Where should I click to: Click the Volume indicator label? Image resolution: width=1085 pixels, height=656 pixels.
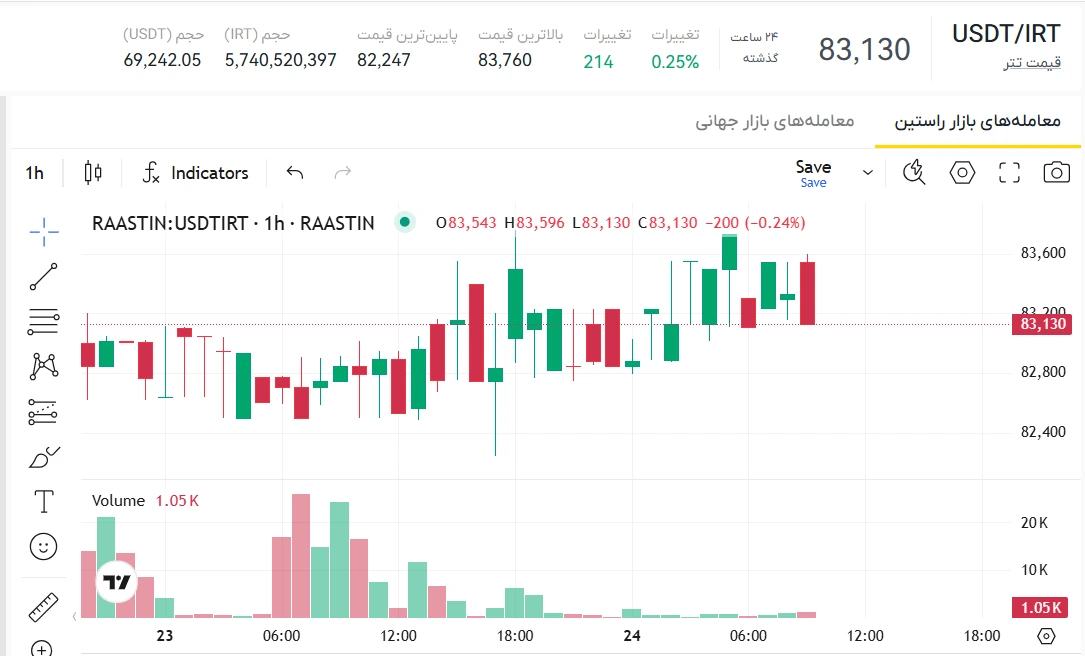pyautogui.click(x=118, y=501)
